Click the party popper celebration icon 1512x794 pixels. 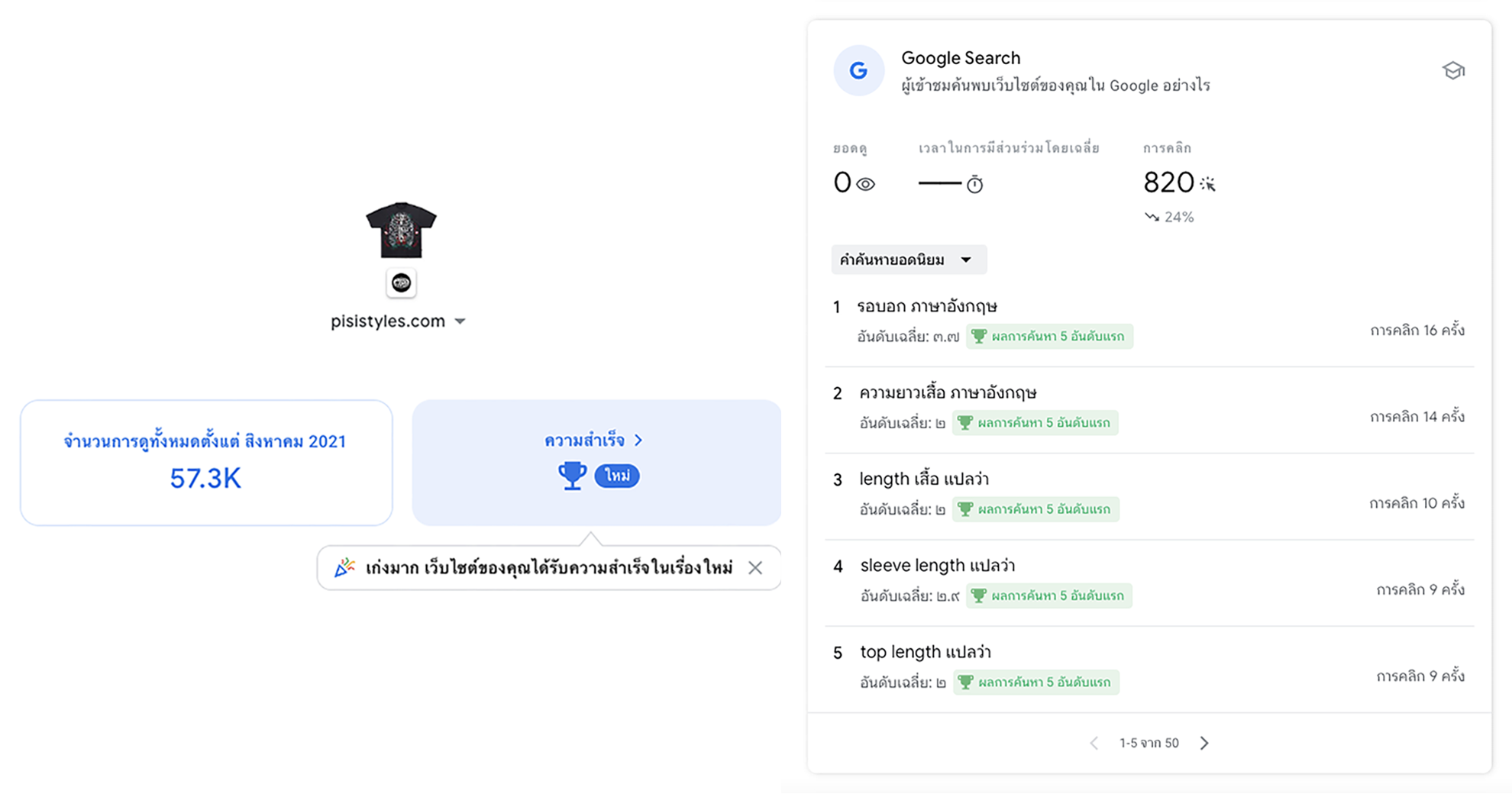click(x=345, y=567)
